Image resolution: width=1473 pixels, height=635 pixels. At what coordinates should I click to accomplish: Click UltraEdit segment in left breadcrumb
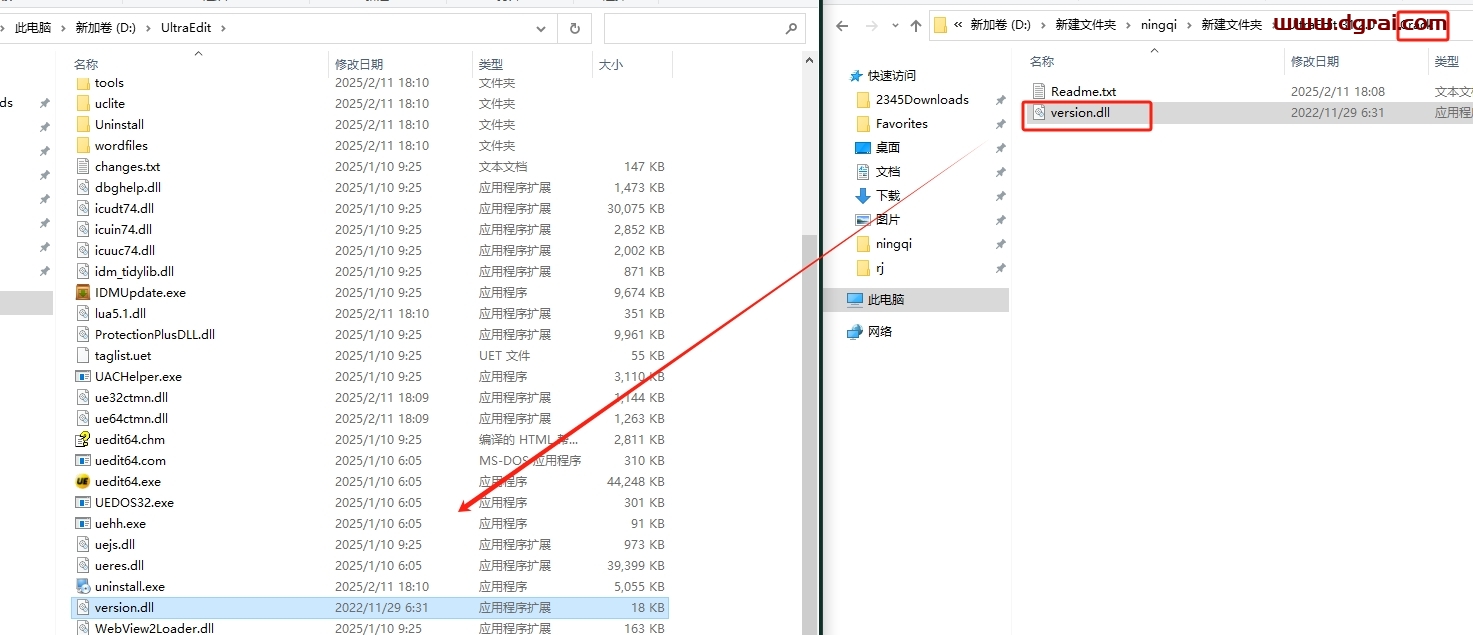click(x=186, y=28)
